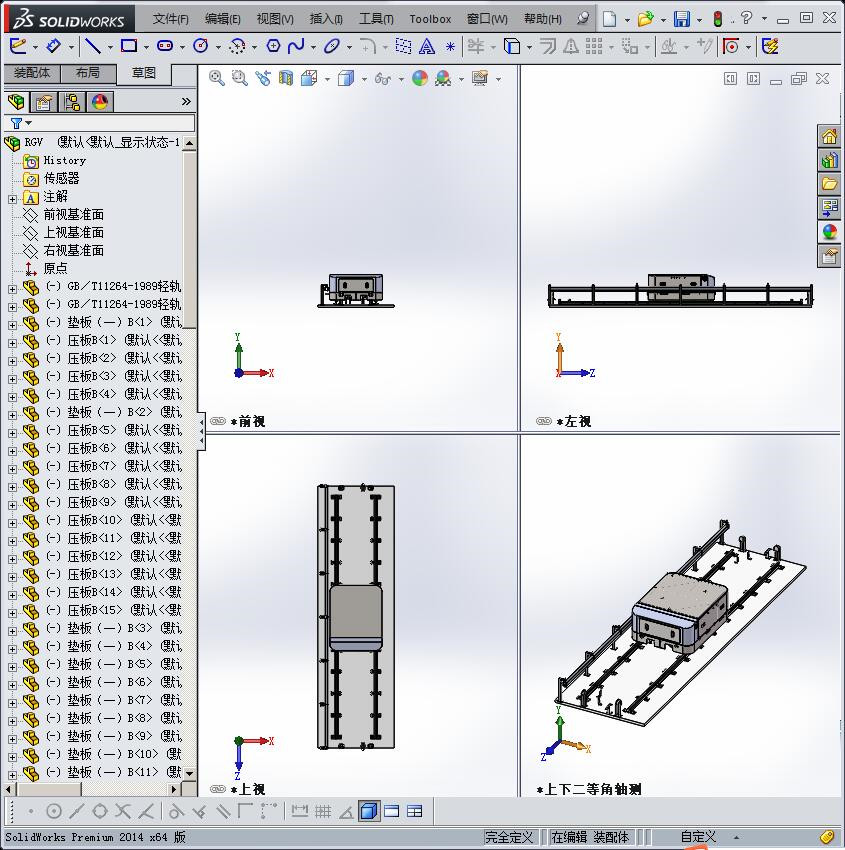Image resolution: width=845 pixels, height=850 pixels.
Task: Open the PropertyManager tab icon
Action: [x=44, y=101]
